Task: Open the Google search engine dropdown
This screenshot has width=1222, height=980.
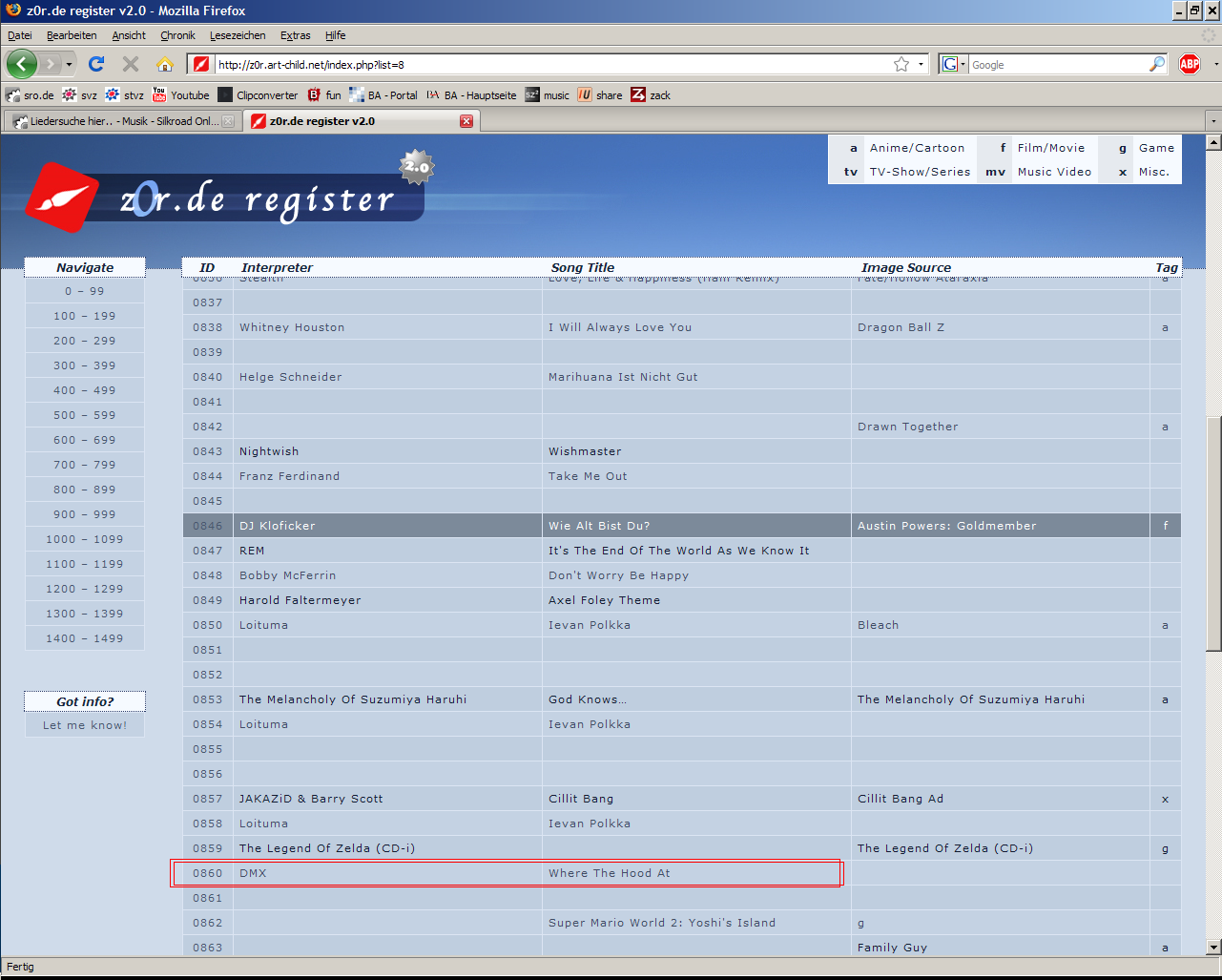Action: point(954,64)
